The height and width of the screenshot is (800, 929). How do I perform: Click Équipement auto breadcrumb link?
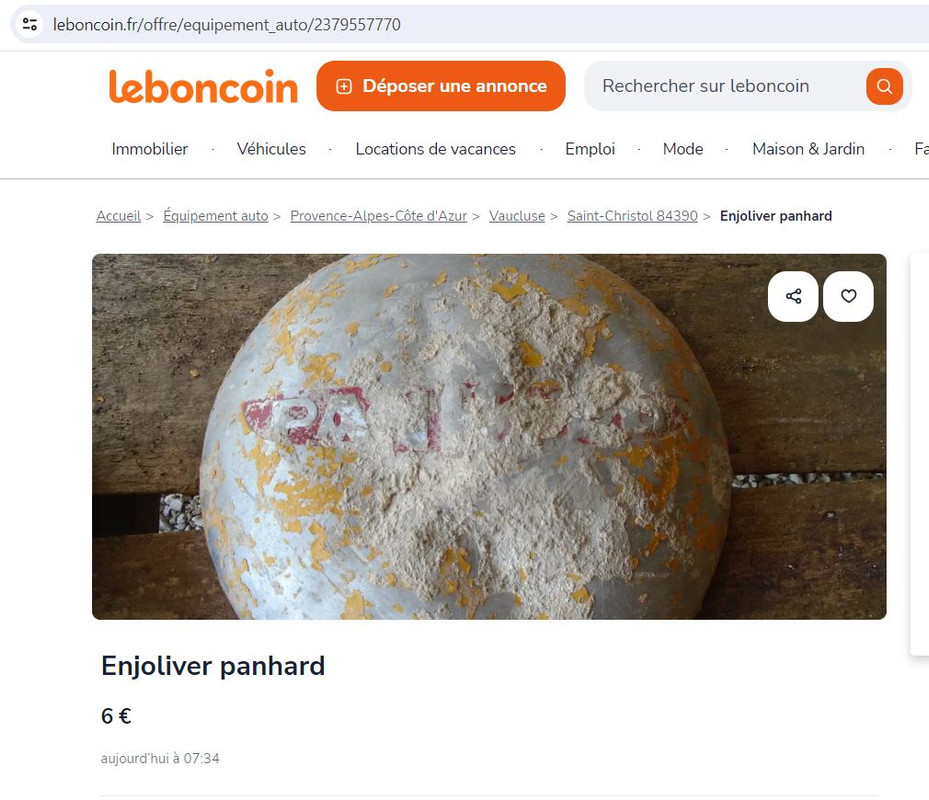tap(216, 216)
